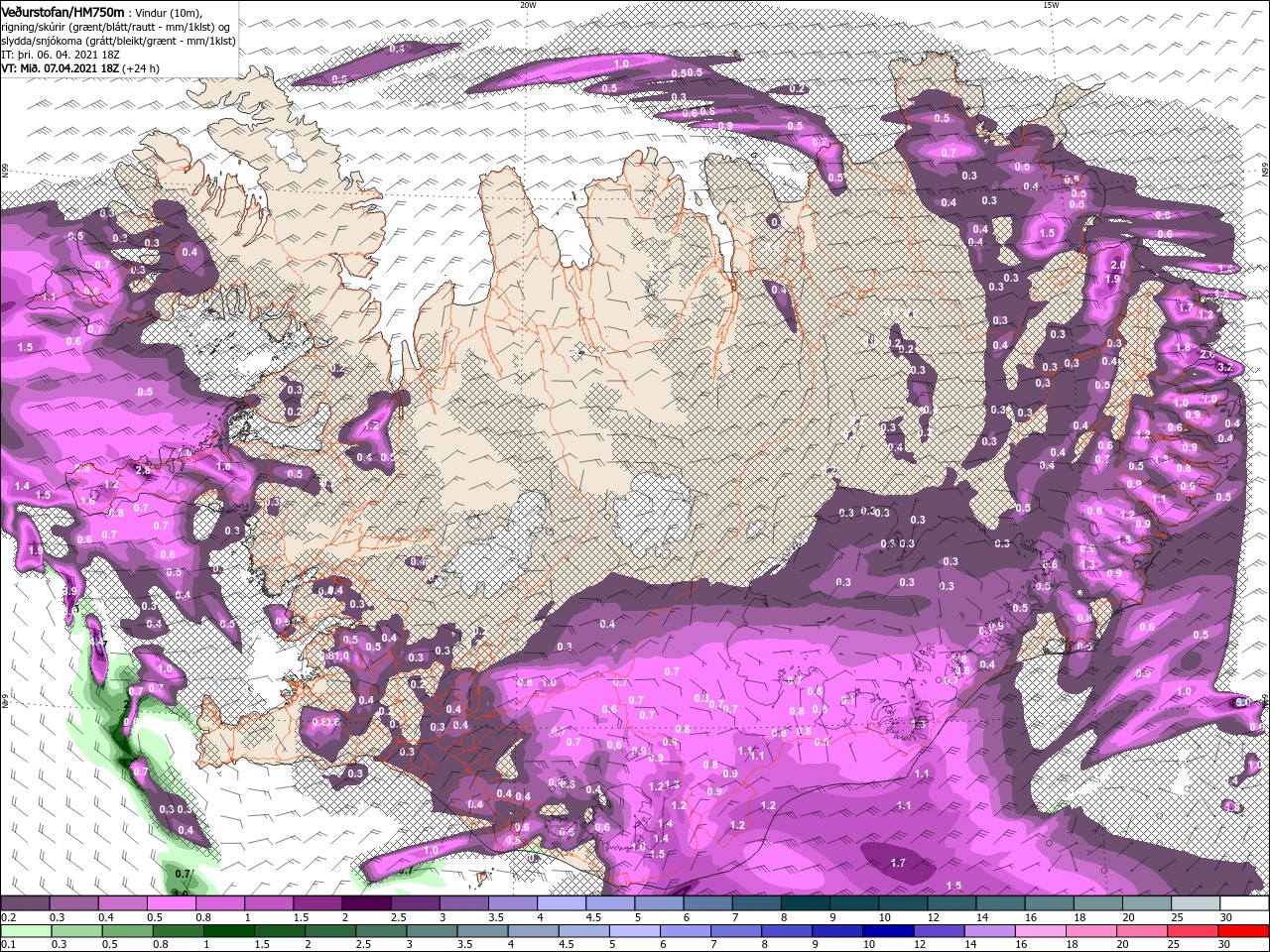The width and height of the screenshot is (1270, 952).
Task: Select the dark mauve 0.2 swatch, top legend row
Action: tap(25, 903)
